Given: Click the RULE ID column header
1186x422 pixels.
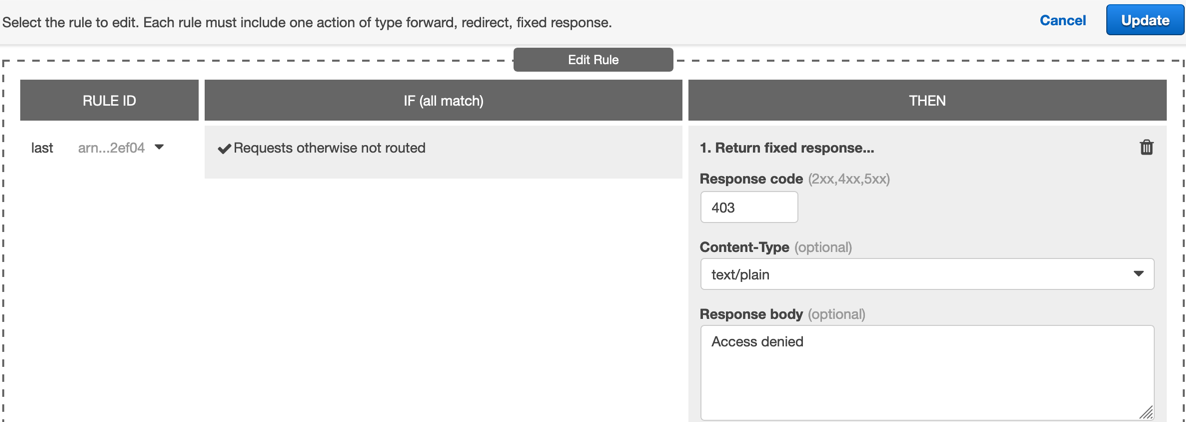Looking at the screenshot, I should [x=109, y=101].
